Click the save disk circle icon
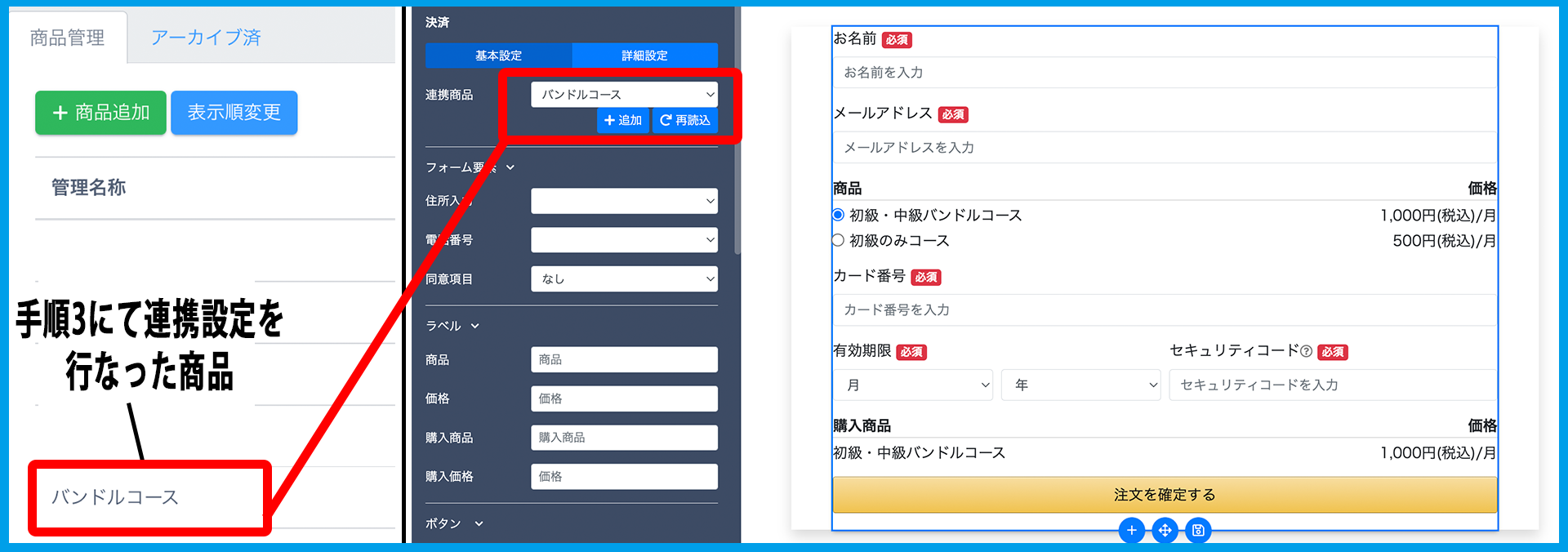The height and width of the screenshot is (552, 1568). point(1198,531)
